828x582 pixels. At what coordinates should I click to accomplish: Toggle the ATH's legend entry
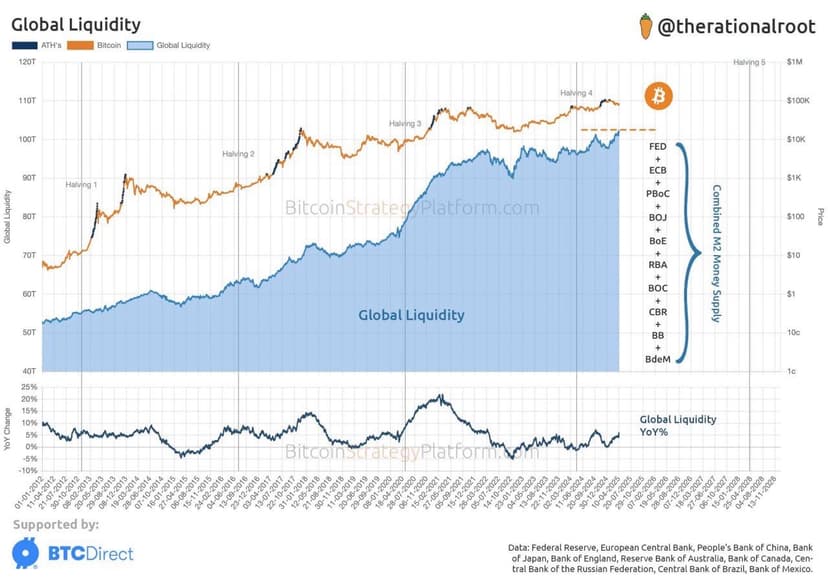click(x=36, y=45)
